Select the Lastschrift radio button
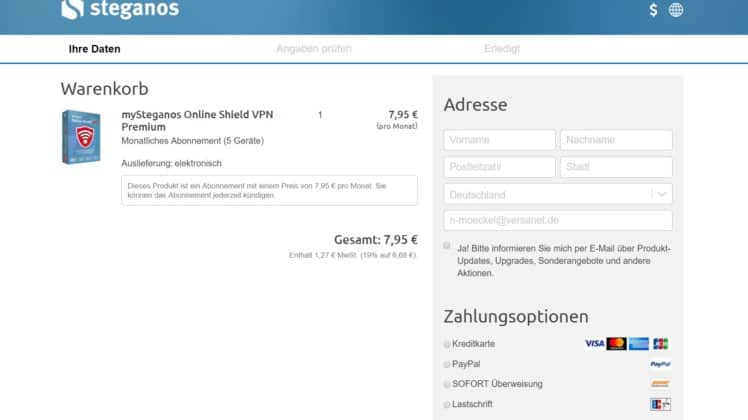The width and height of the screenshot is (748, 420). (x=447, y=405)
